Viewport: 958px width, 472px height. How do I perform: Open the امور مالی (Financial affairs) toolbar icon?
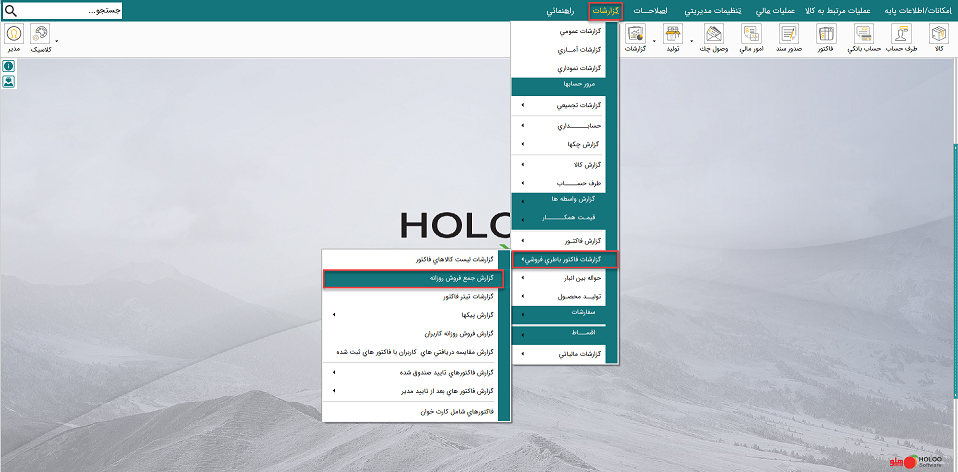click(751, 37)
